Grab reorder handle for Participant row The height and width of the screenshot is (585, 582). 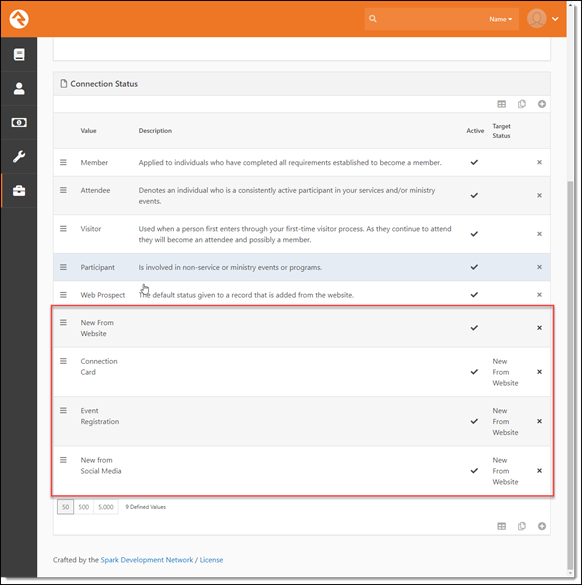[63, 267]
